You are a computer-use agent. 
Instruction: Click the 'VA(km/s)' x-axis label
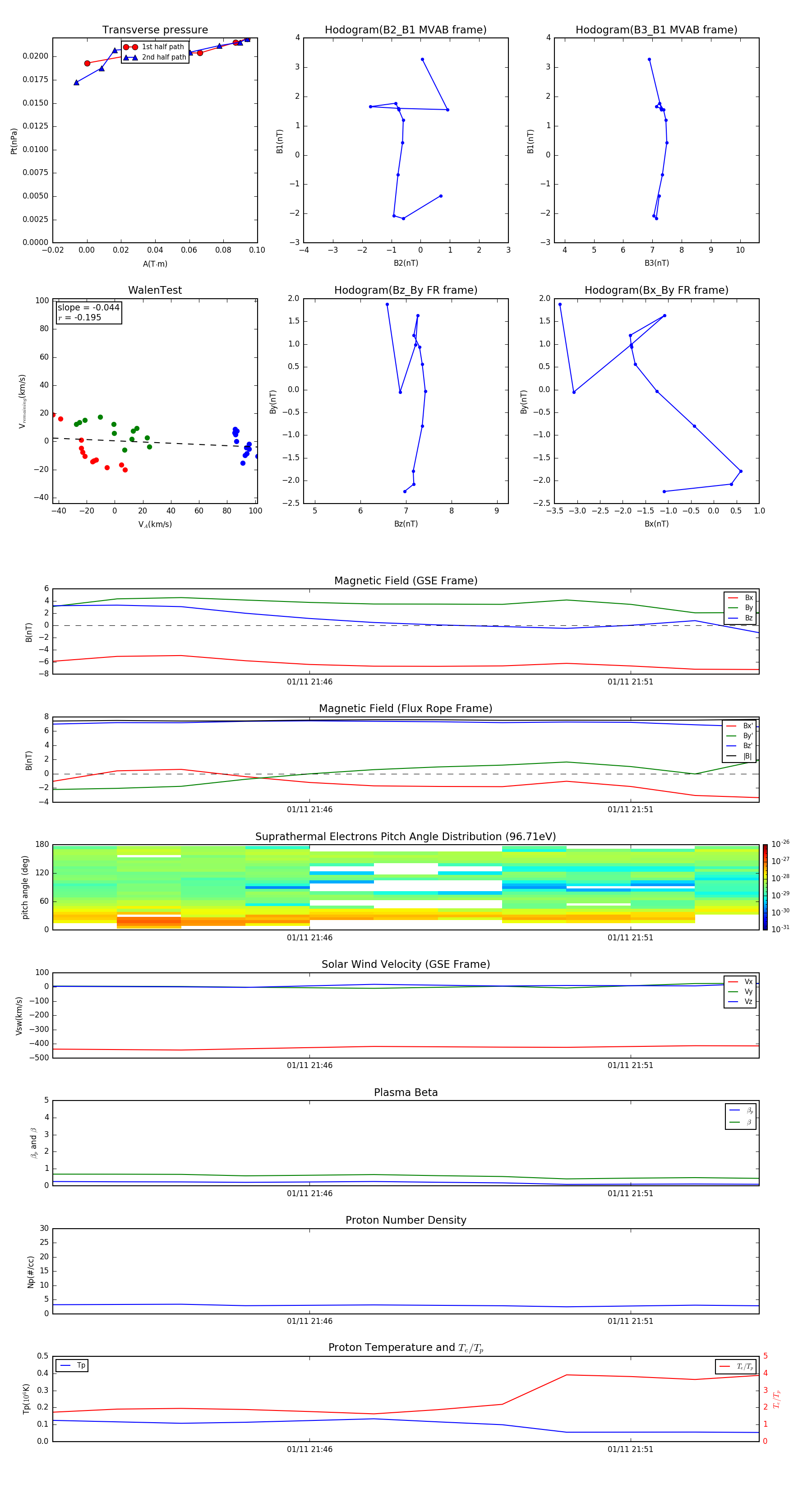click(x=155, y=524)
